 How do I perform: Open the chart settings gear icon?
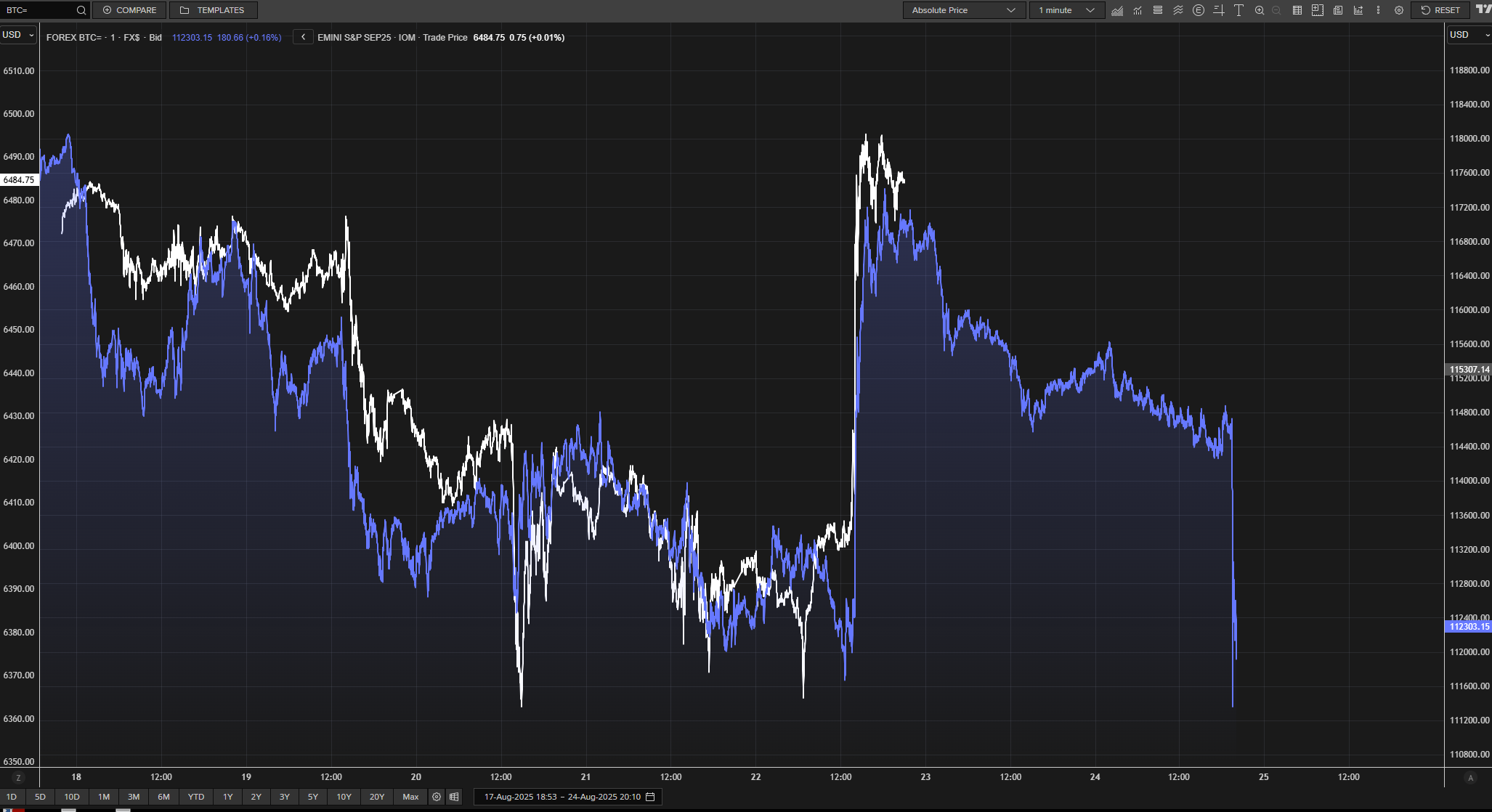[x=1399, y=10]
